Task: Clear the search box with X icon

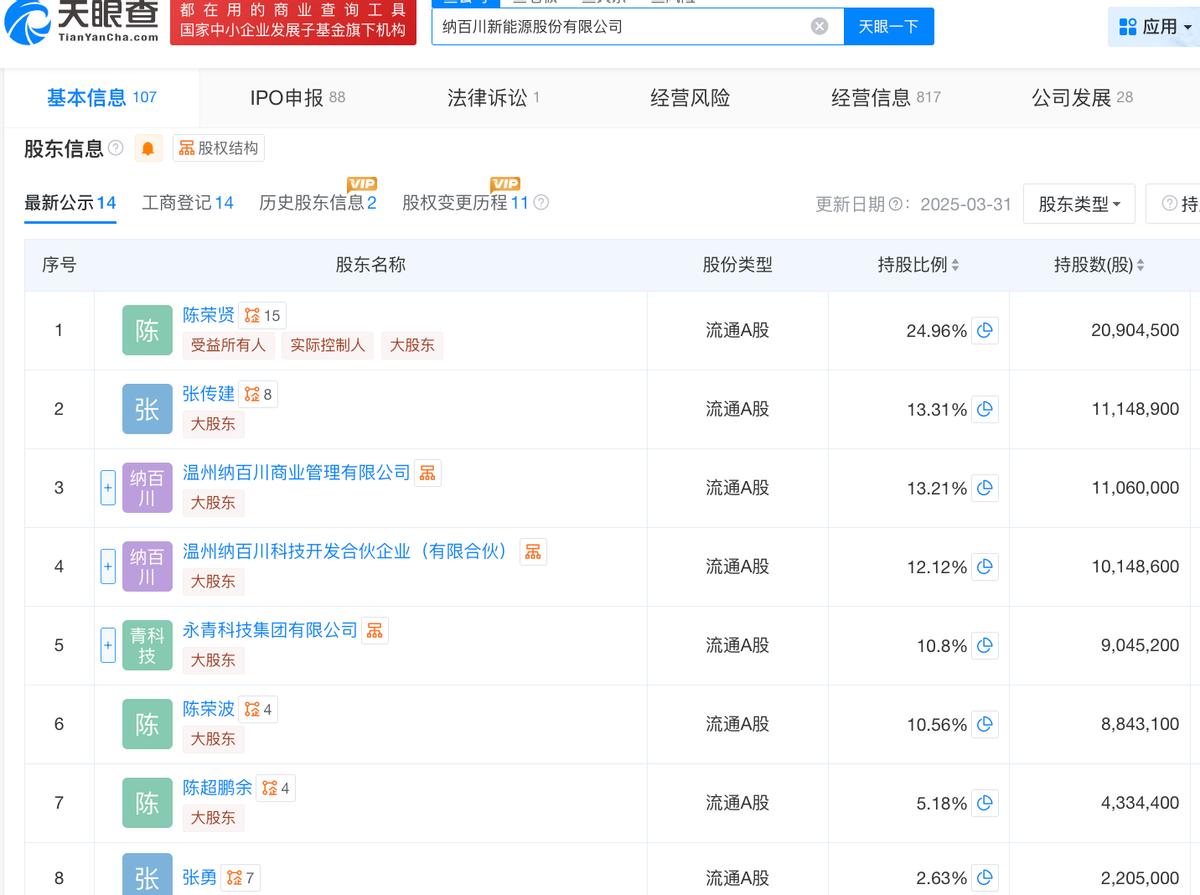Action: coord(819,27)
